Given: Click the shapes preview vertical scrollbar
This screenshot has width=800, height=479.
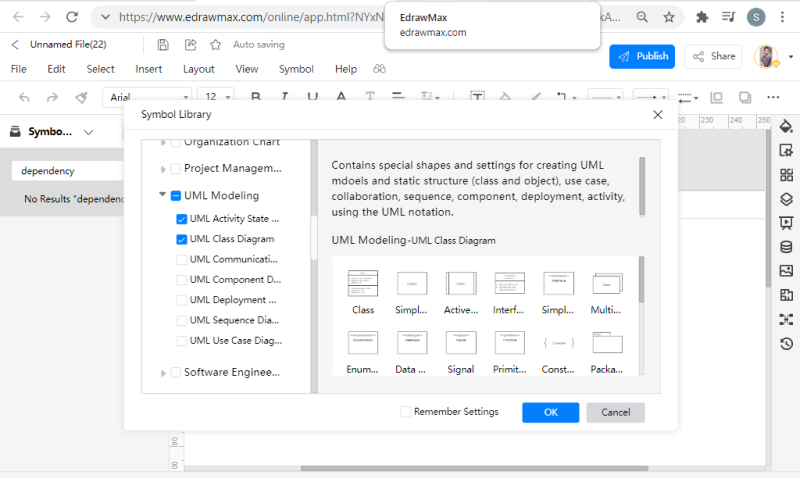Looking at the screenshot, I should [641, 279].
